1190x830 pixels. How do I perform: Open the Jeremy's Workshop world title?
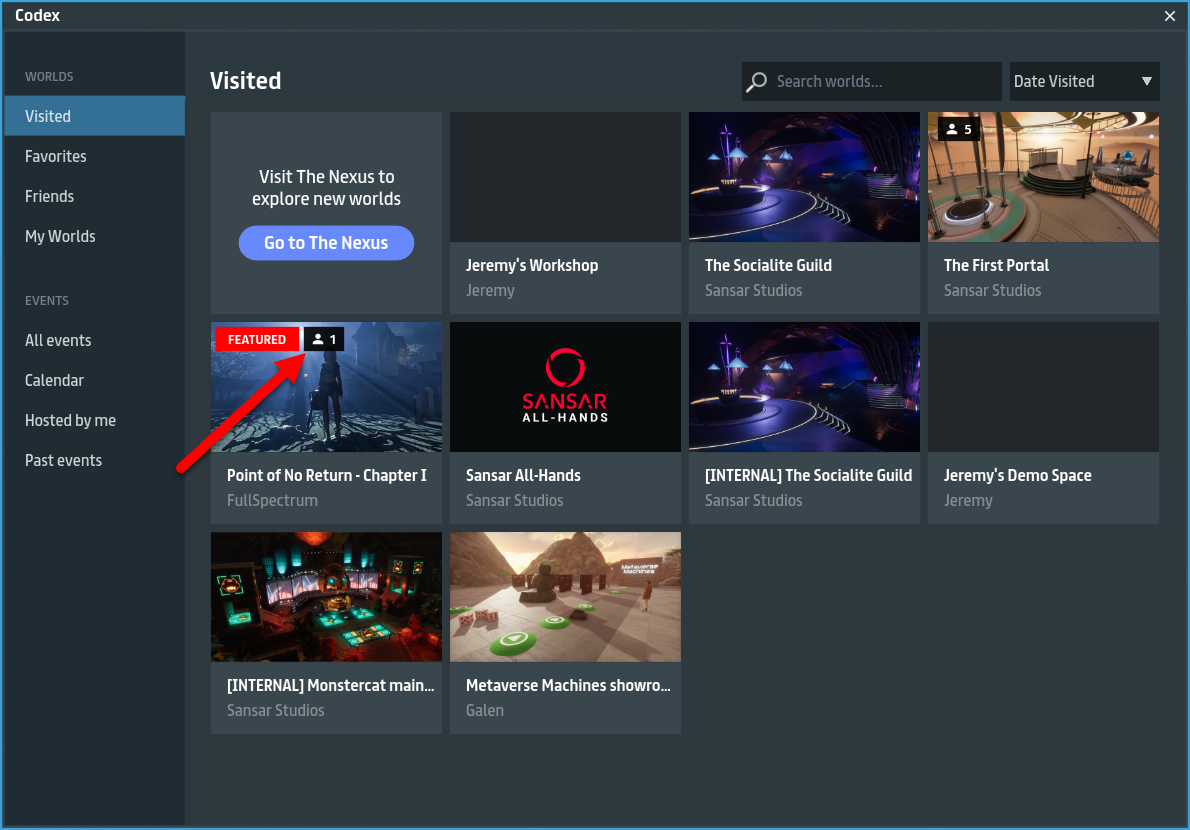click(x=532, y=265)
